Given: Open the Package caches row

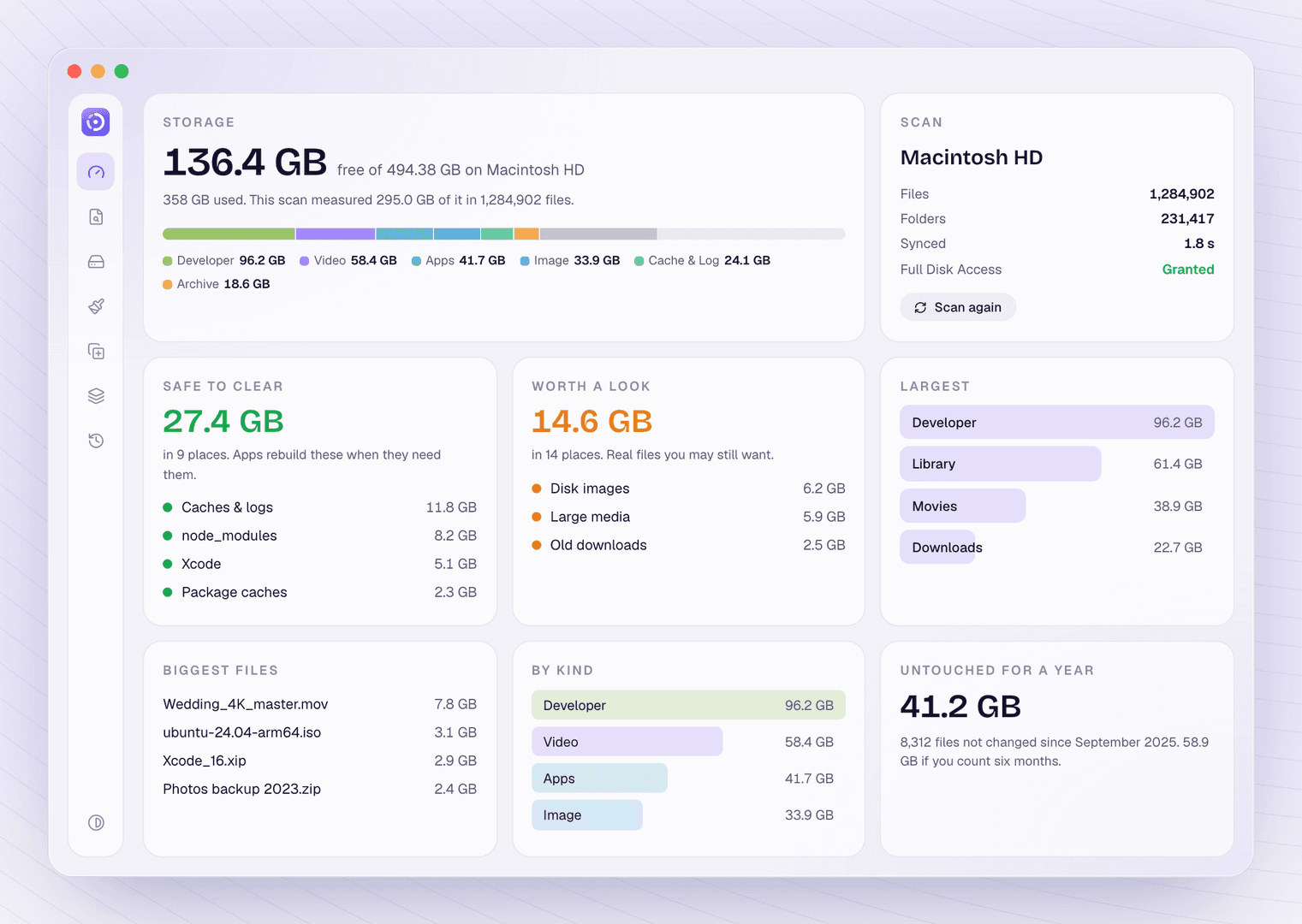Looking at the screenshot, I should [x=320, y=592].
